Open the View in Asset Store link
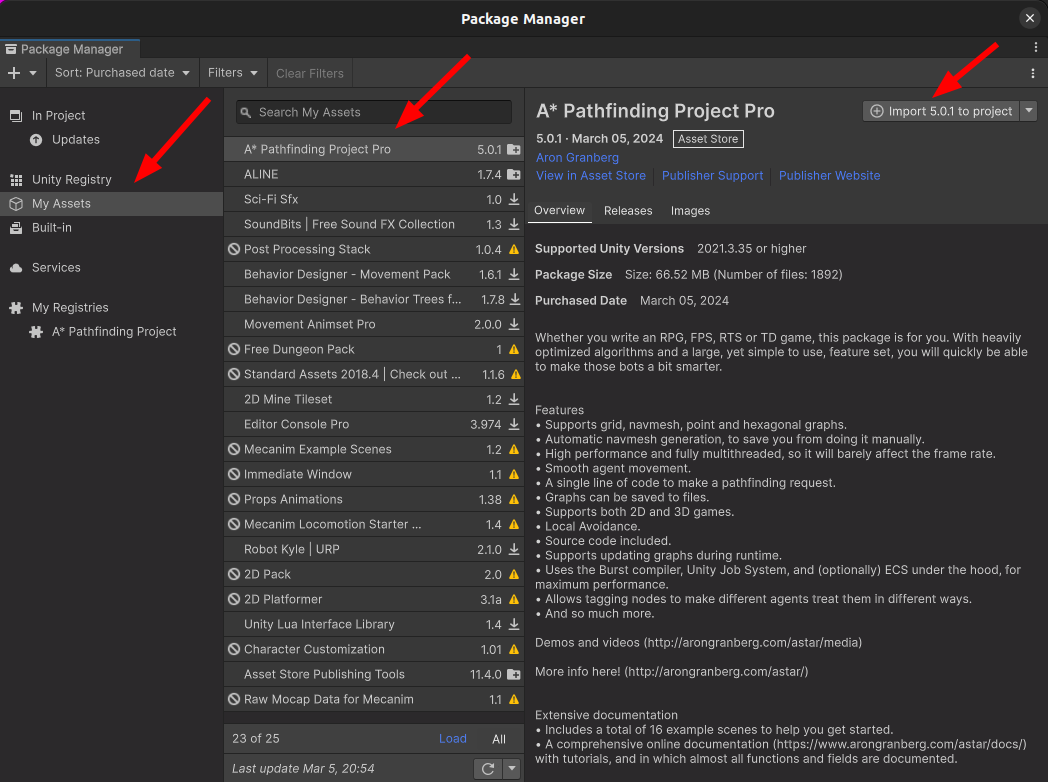This screenshot has height=782, width=1048. [591, 176]
